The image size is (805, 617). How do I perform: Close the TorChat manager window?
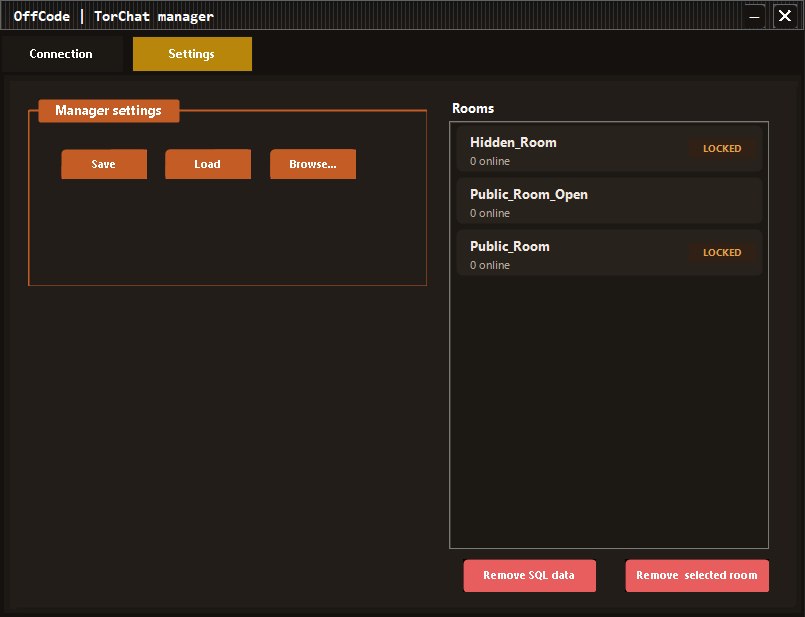(x=785, y=16)
